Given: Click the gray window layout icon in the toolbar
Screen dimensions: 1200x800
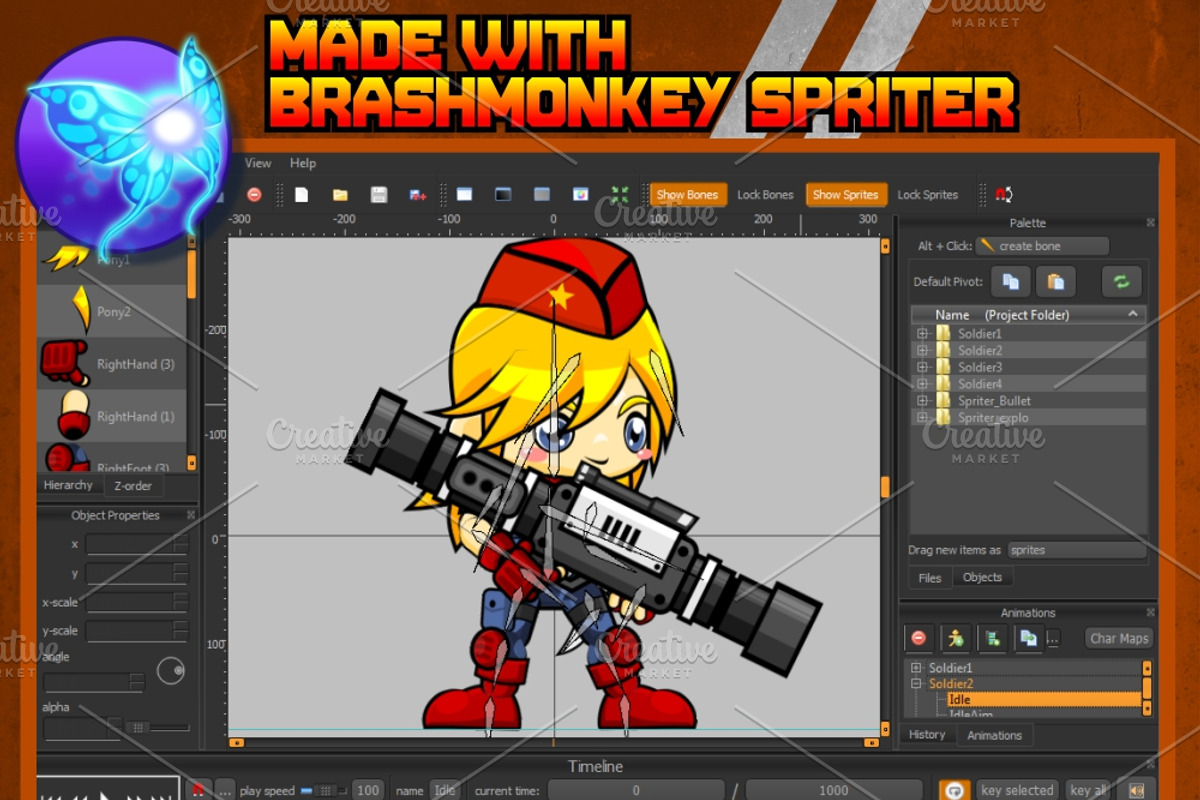Looking at the screenshot, I should pos(541,194).
